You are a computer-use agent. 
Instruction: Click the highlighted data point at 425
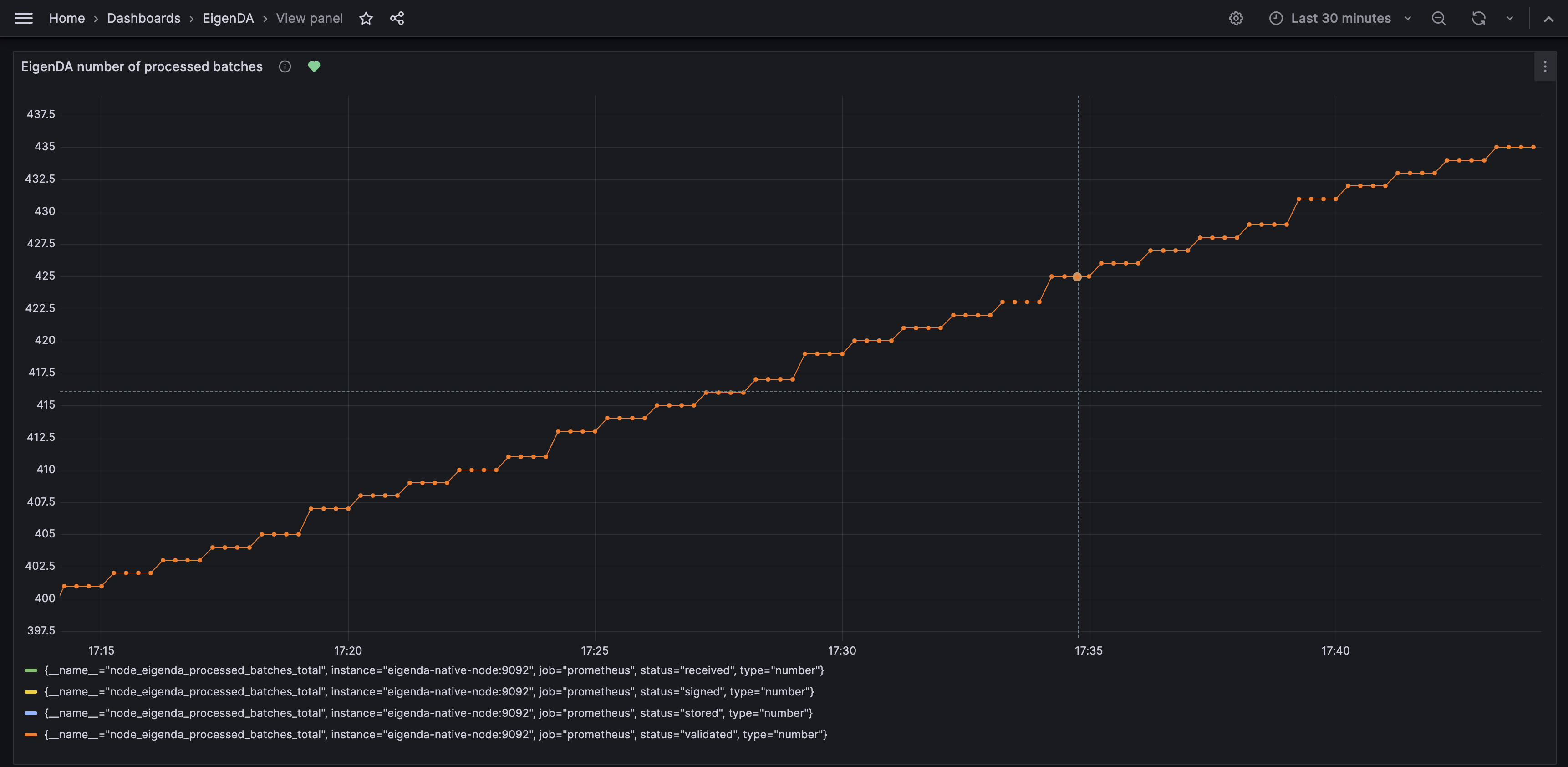click(x=1077, y=277)
